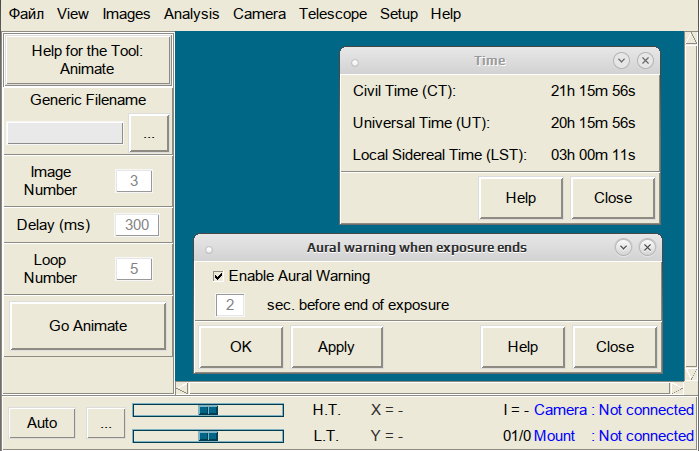Screen dimensions: 699x451
Task: Open the Setup menu
Action: point(399,14)
